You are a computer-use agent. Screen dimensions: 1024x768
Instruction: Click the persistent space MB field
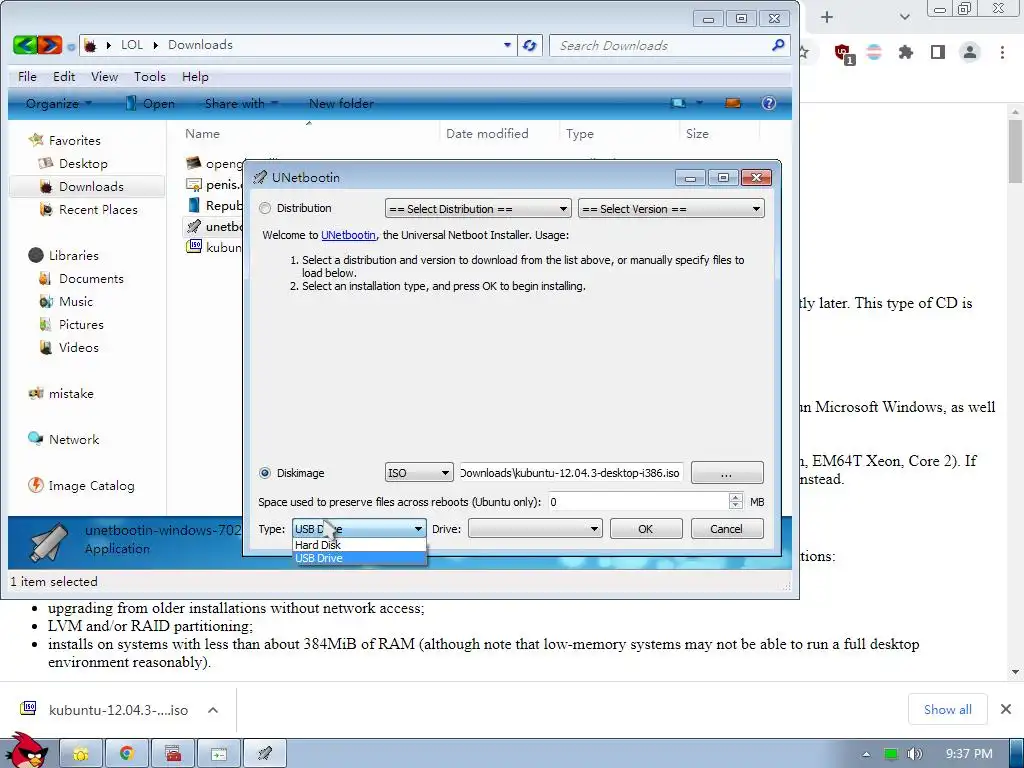coord(638,502)
